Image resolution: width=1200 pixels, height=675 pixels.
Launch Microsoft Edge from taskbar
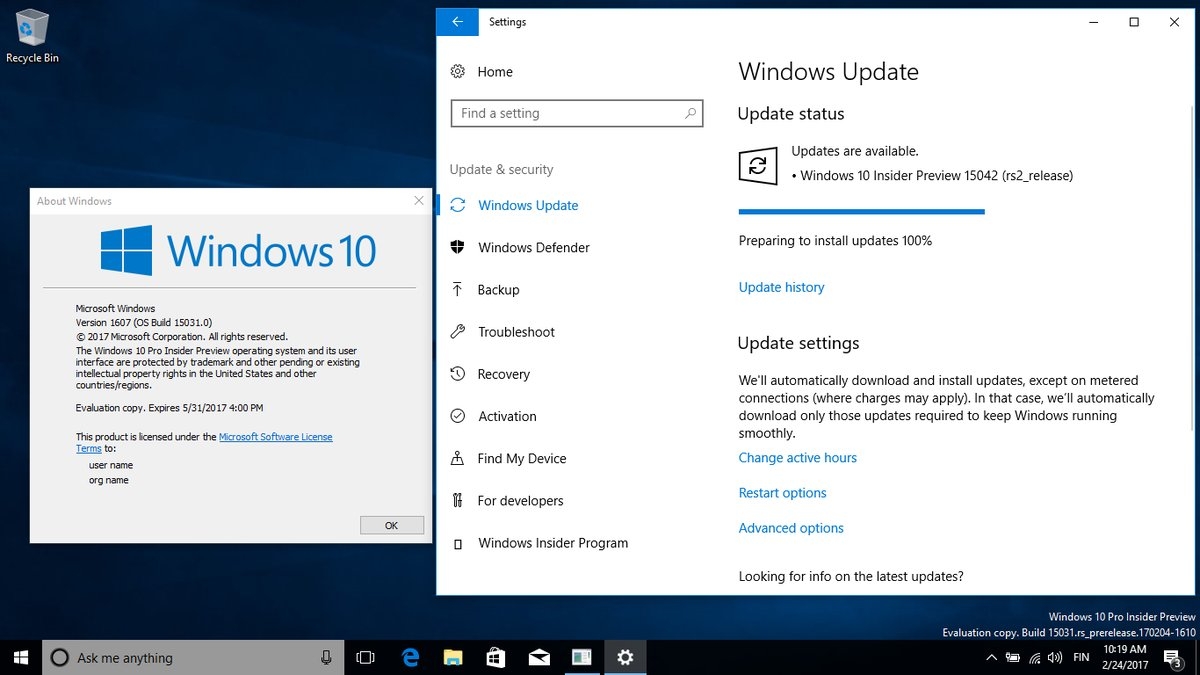pos(410,657)
